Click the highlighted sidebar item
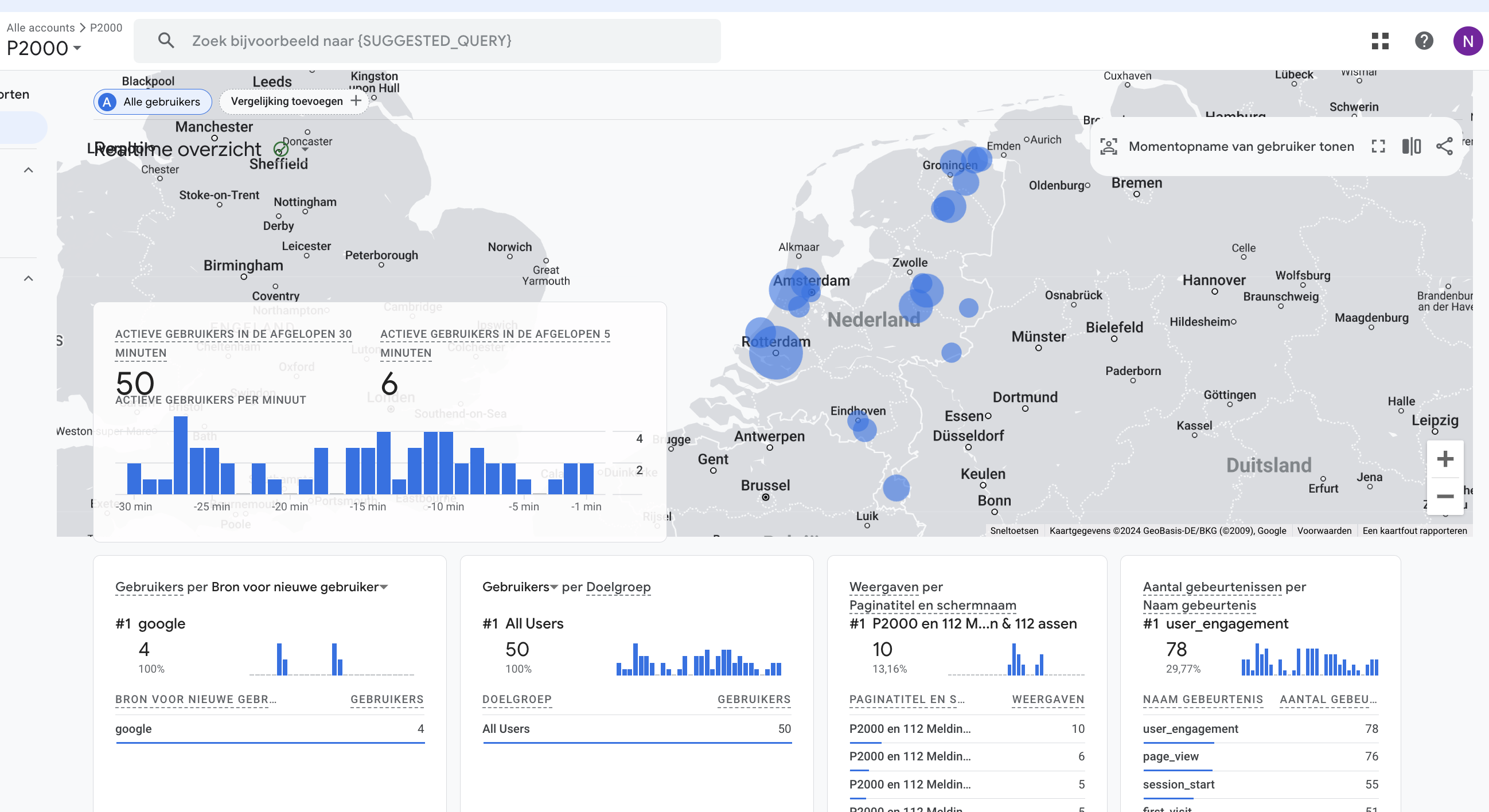The height and width of the screenshot is (812, 1489). (23, 127)
